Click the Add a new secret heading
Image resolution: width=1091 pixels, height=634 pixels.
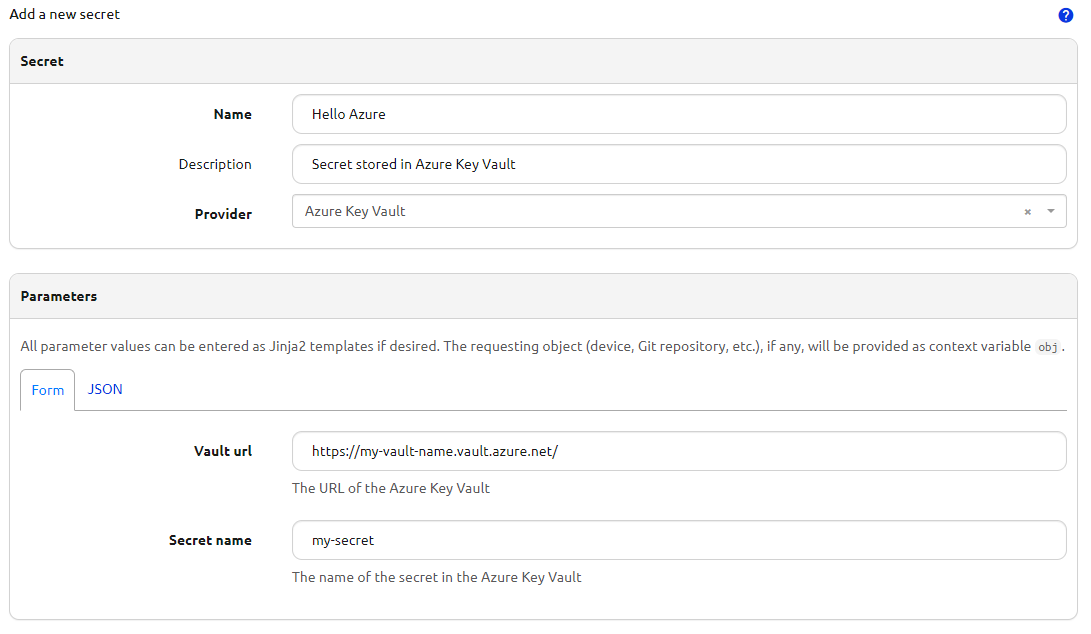pyautogui.click(x=64, y=14)
